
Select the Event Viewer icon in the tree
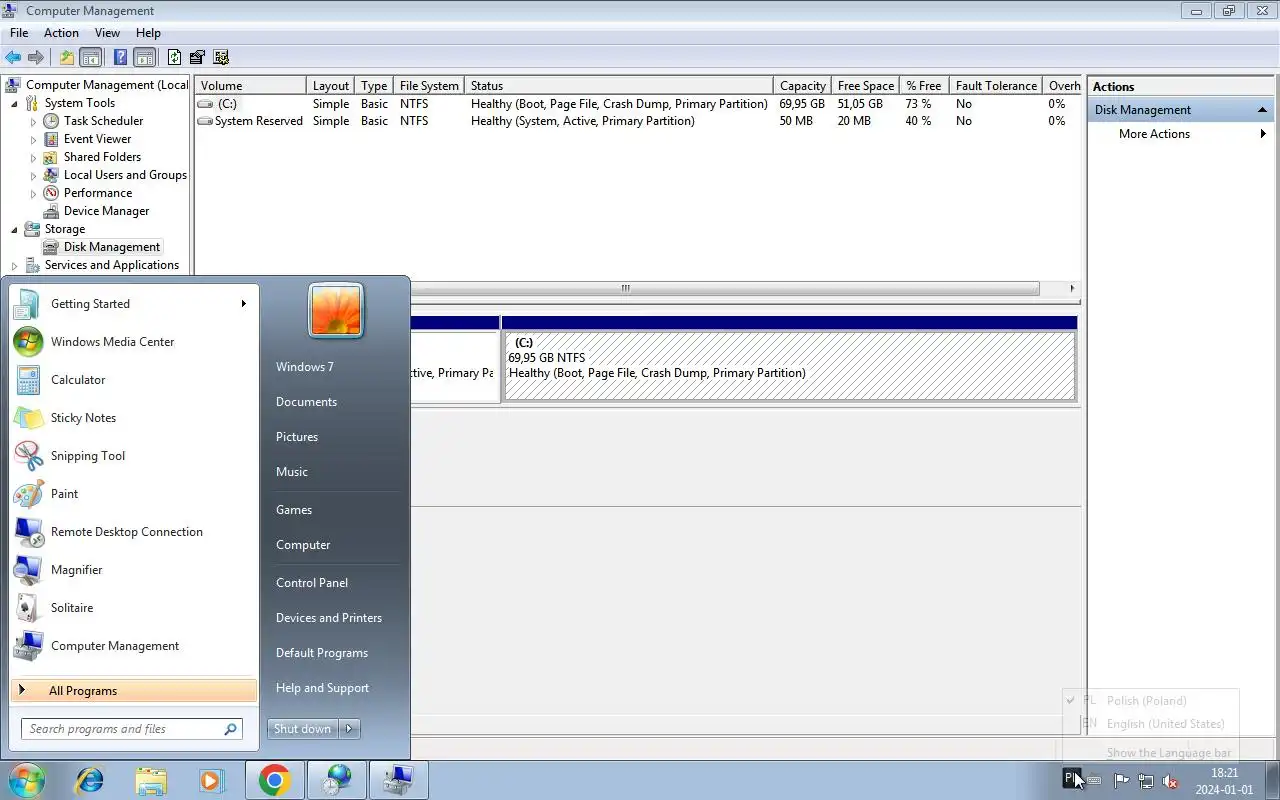(x=51, y=139)
